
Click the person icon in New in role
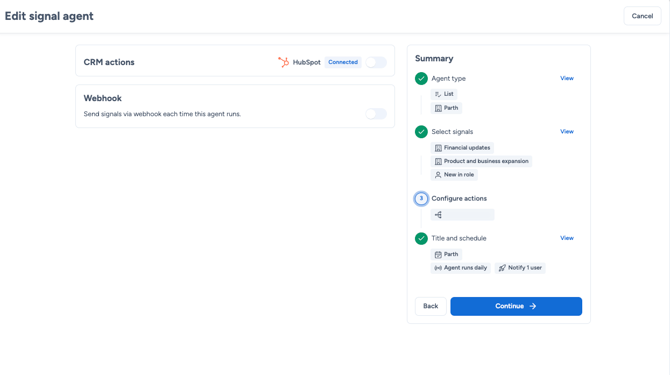[438, 175]
